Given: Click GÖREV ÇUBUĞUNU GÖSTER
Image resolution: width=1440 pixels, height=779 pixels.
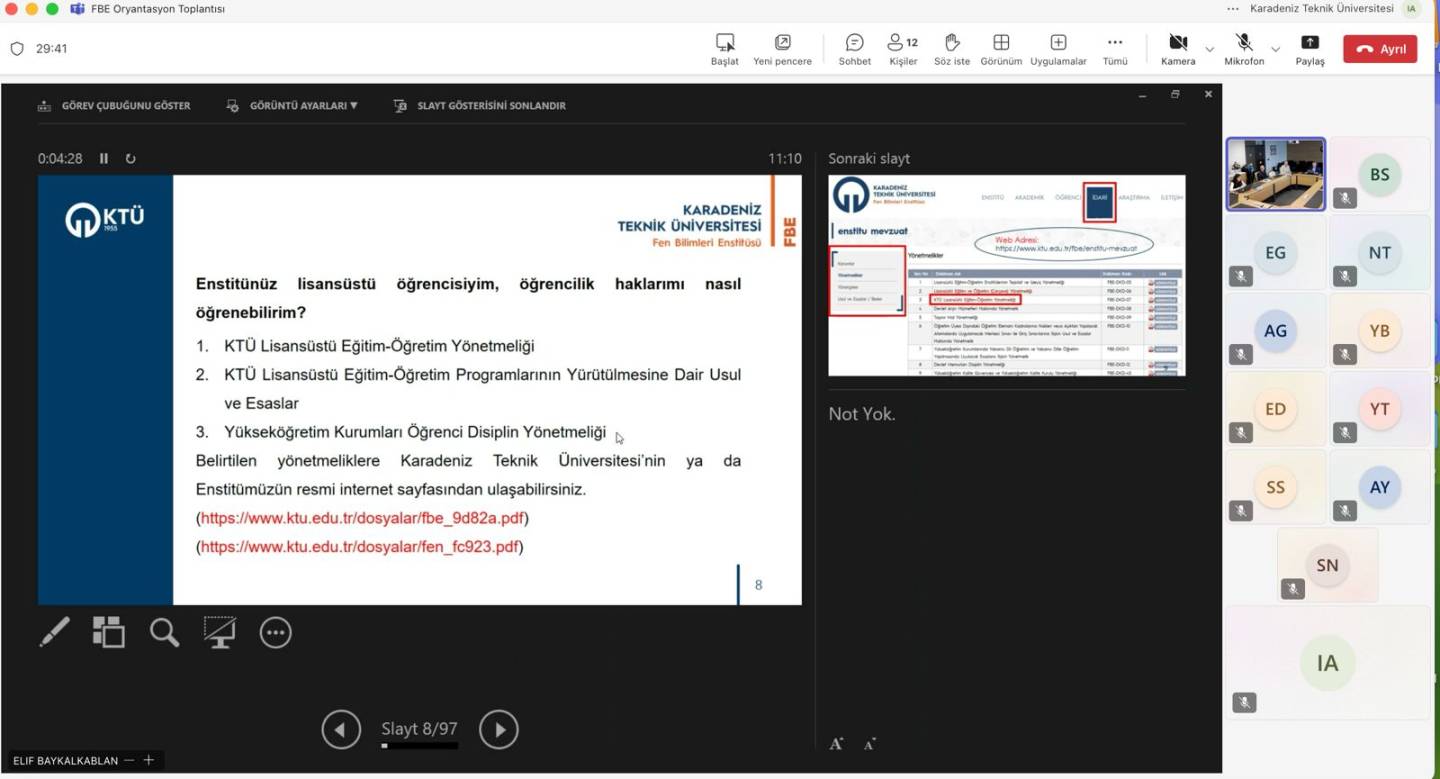Looking at the screenshot, I should [x=114, y=105].
